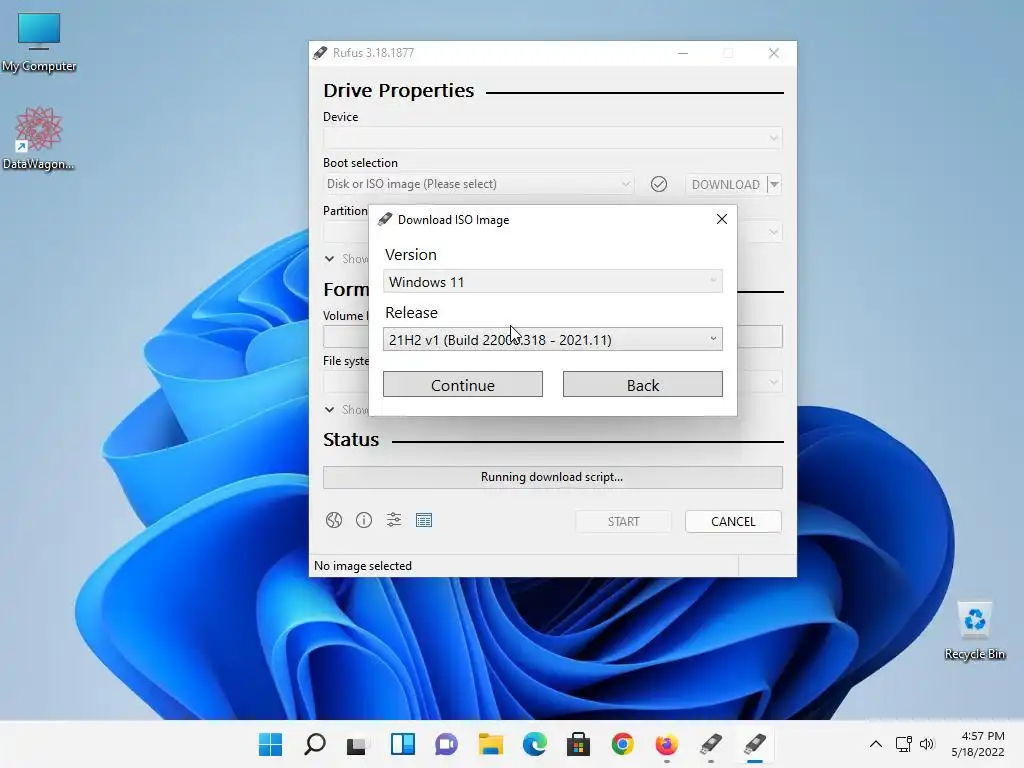Click the No image selected status text

pyautogui.click(x=363, y=566)
